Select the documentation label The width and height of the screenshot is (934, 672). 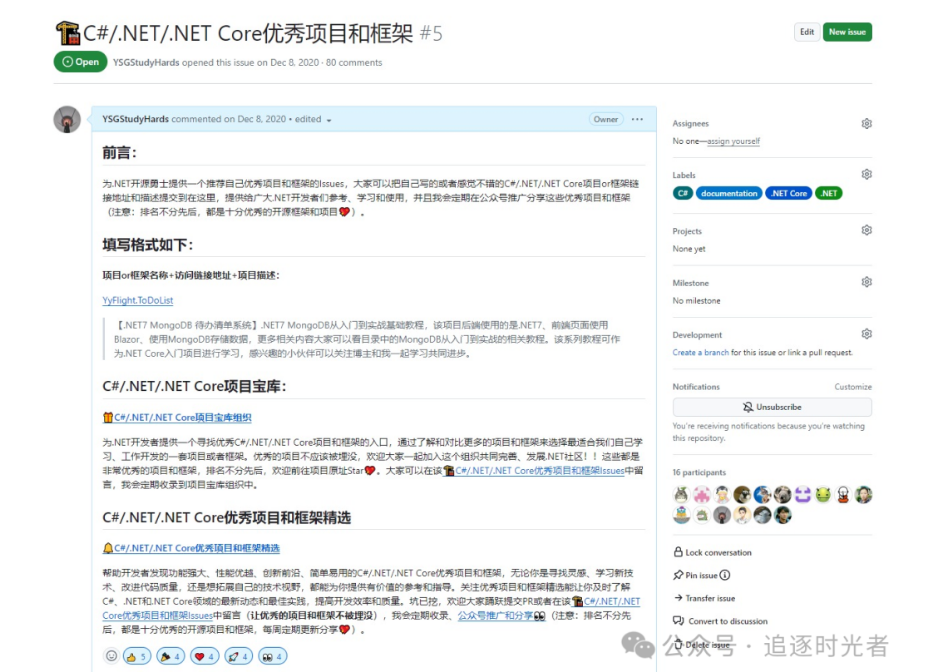pyautogui.click(x=729, y=193)
